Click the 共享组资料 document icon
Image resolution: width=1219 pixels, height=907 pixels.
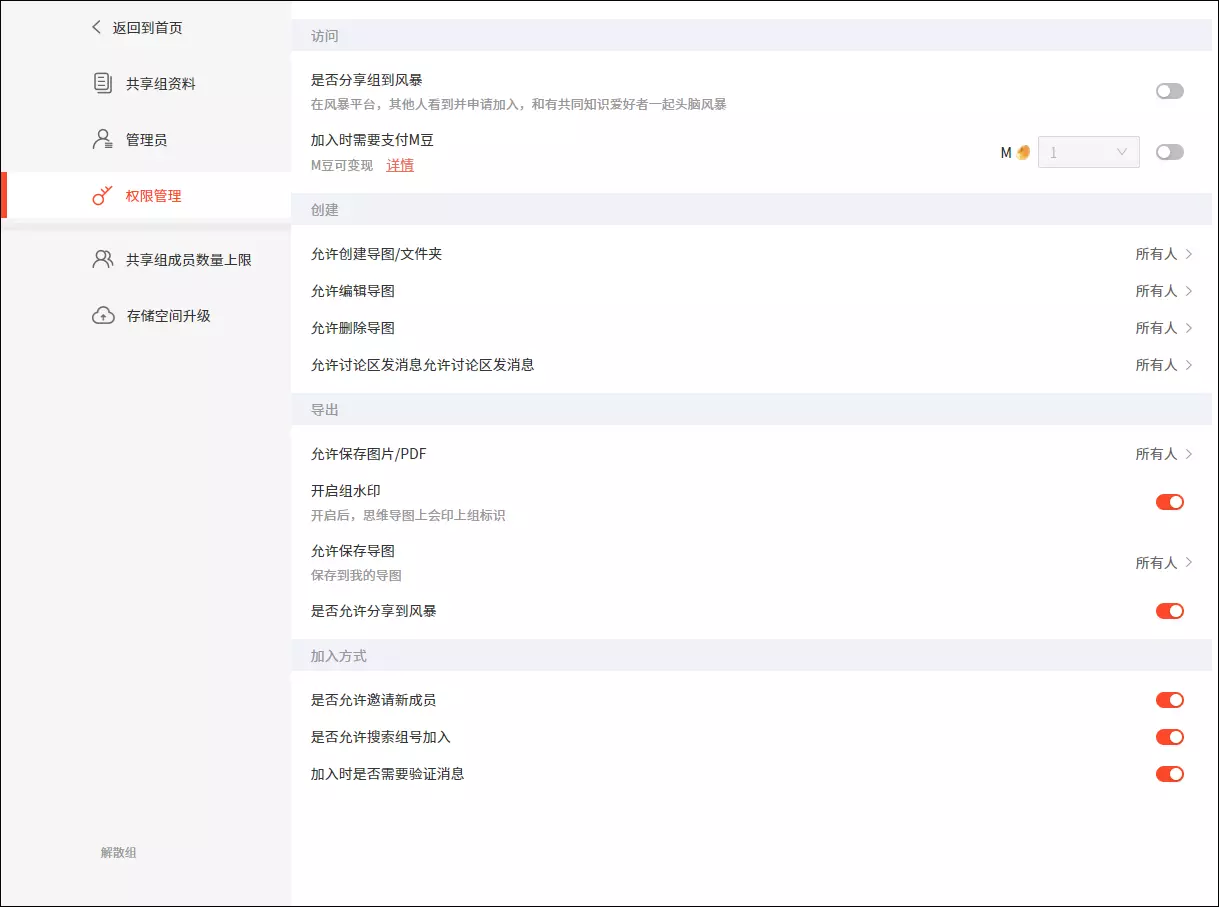click(x=102, y=83)
